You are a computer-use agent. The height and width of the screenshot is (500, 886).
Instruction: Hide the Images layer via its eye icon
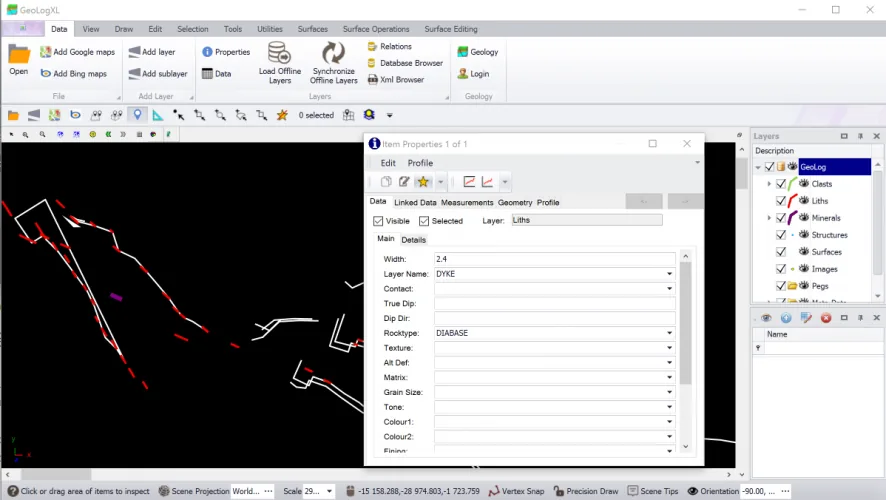tap(804, 269)
